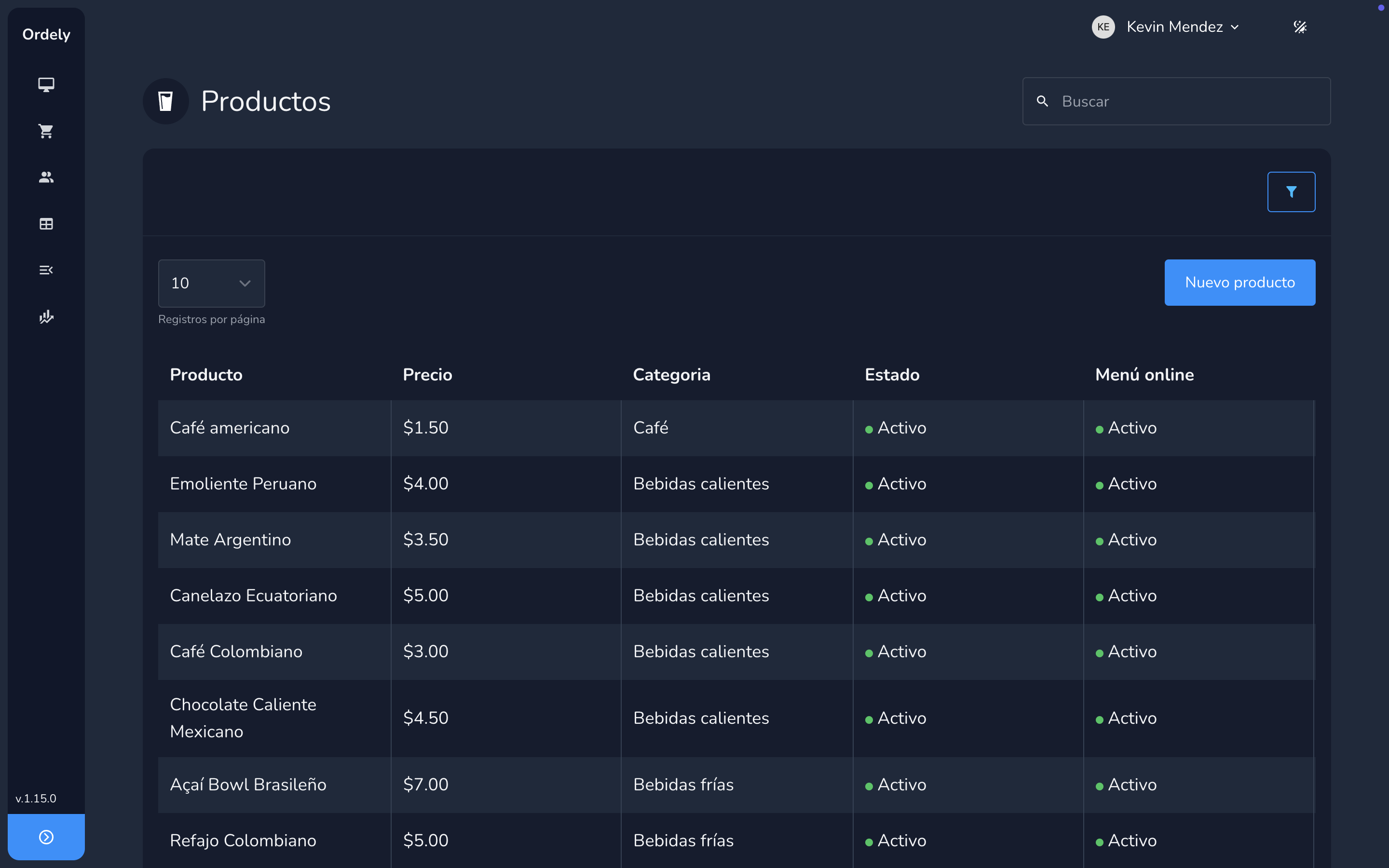Screen dimensions: 1389x868
Task: Click the $1.50 price cell
Action: tap(425, 428)
